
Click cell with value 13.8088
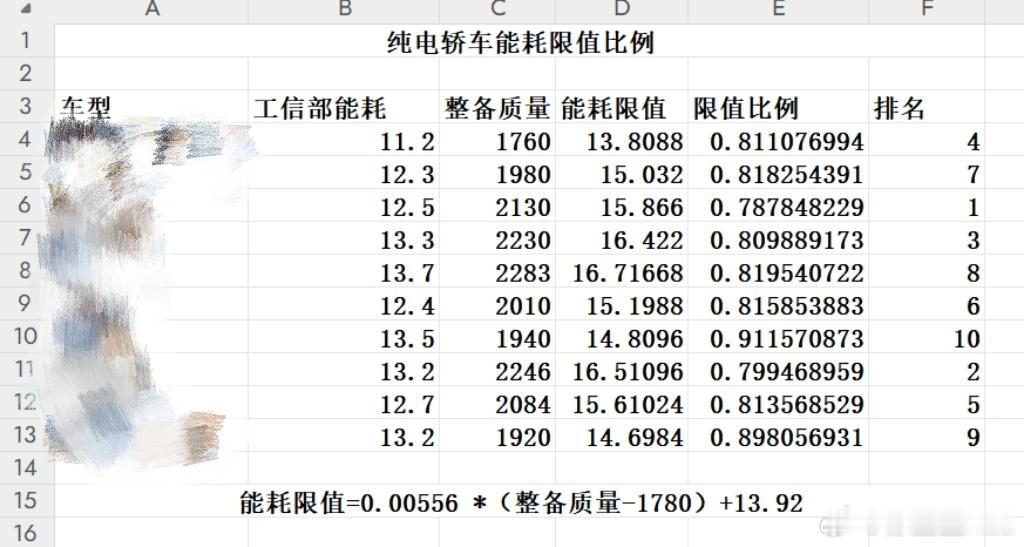[x=622, y=141]
